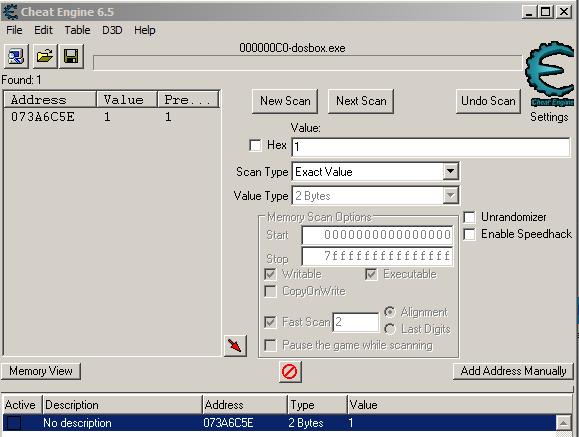Click the Next Scan button
579x437 pixels.
[x=361, y=101]
